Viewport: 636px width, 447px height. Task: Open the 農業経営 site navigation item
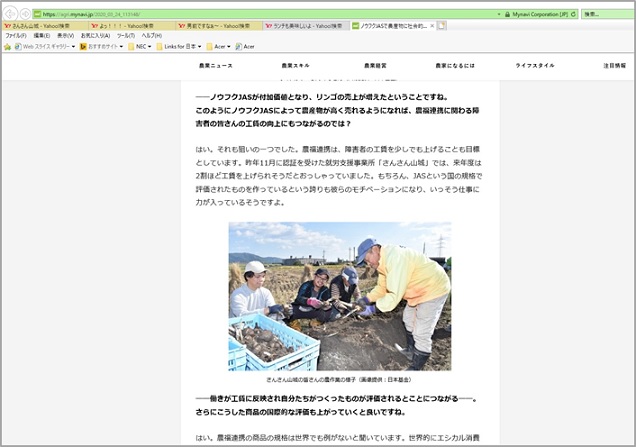[x=375, y=66]
